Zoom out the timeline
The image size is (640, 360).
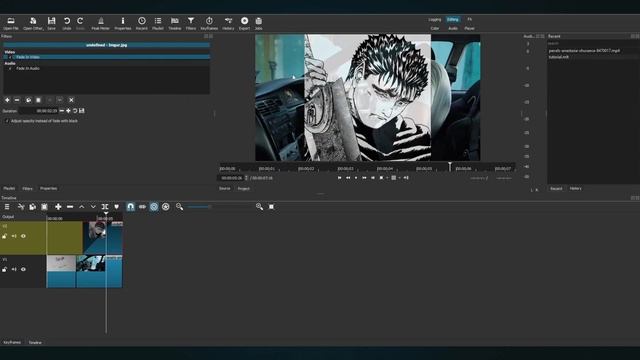click(x=179, y=207)
